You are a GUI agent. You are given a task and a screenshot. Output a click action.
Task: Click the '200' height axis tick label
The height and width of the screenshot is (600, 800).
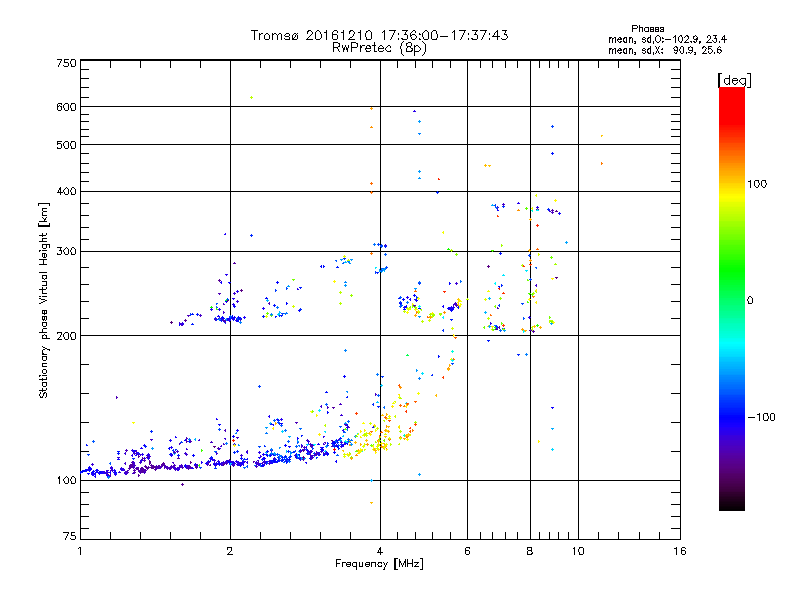click(66, 336)
